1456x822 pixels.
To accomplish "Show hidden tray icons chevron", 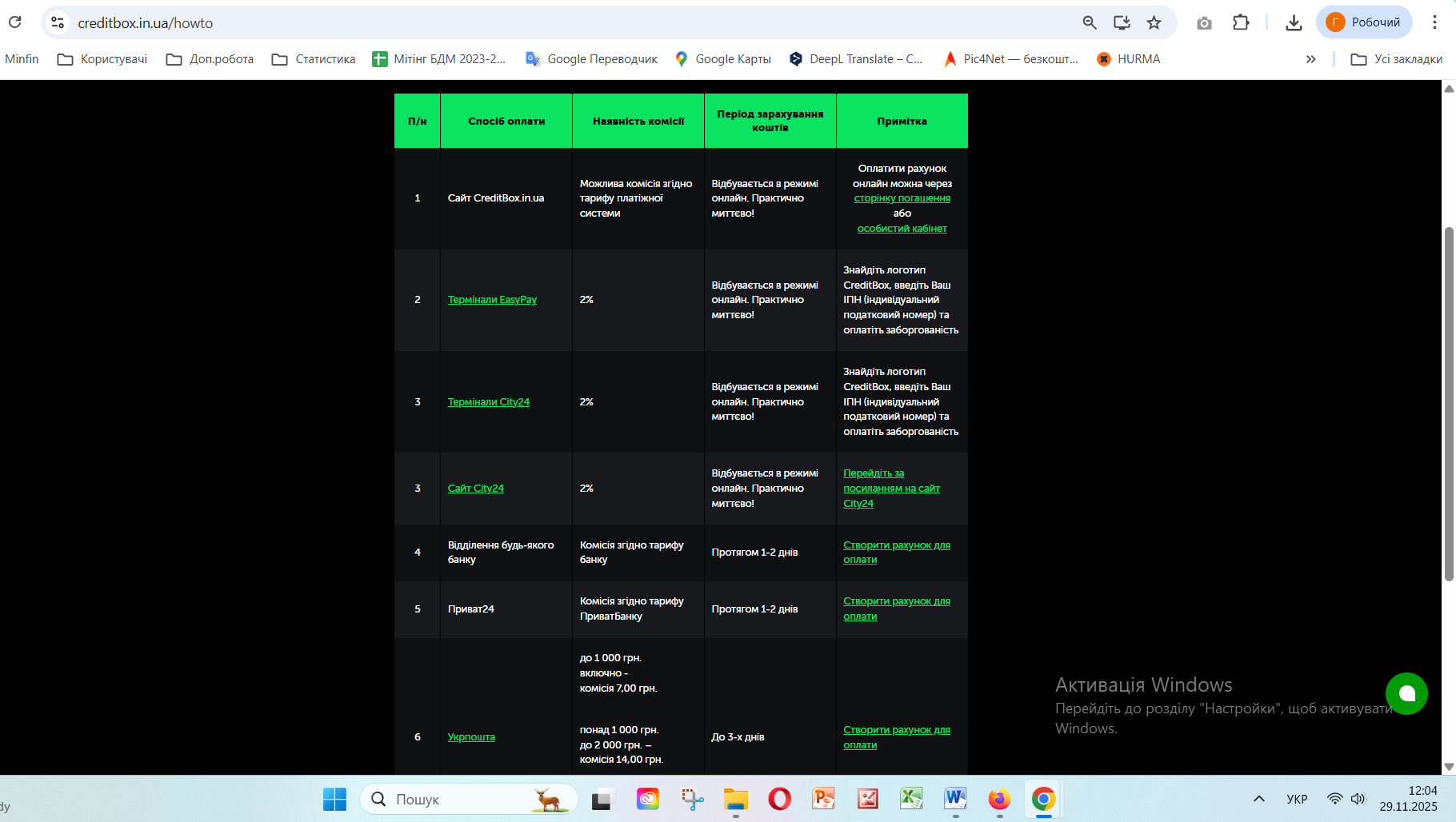I will tap(1258, 799).
